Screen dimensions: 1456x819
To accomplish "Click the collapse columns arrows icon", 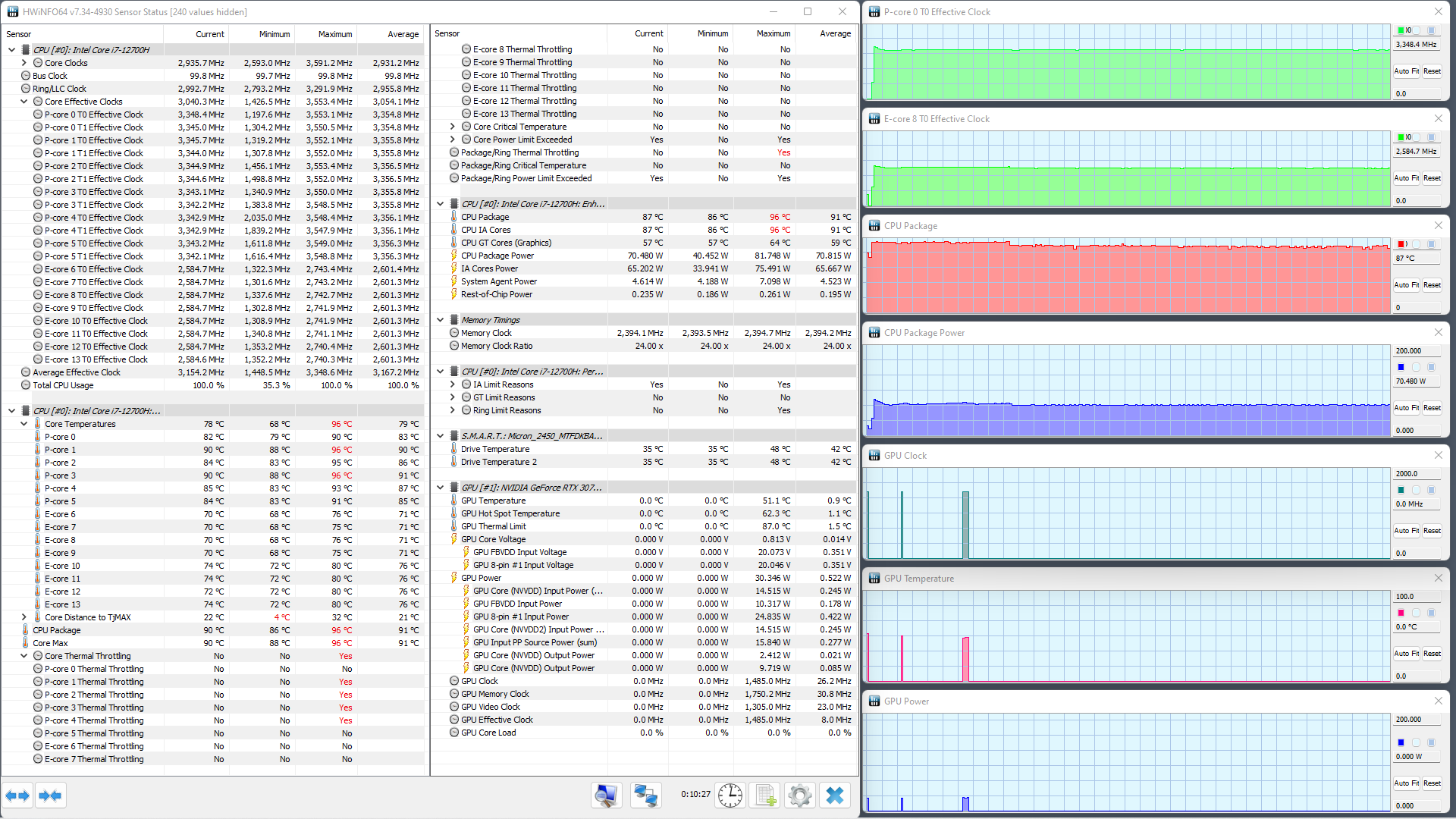I will [x=50, y=795].
